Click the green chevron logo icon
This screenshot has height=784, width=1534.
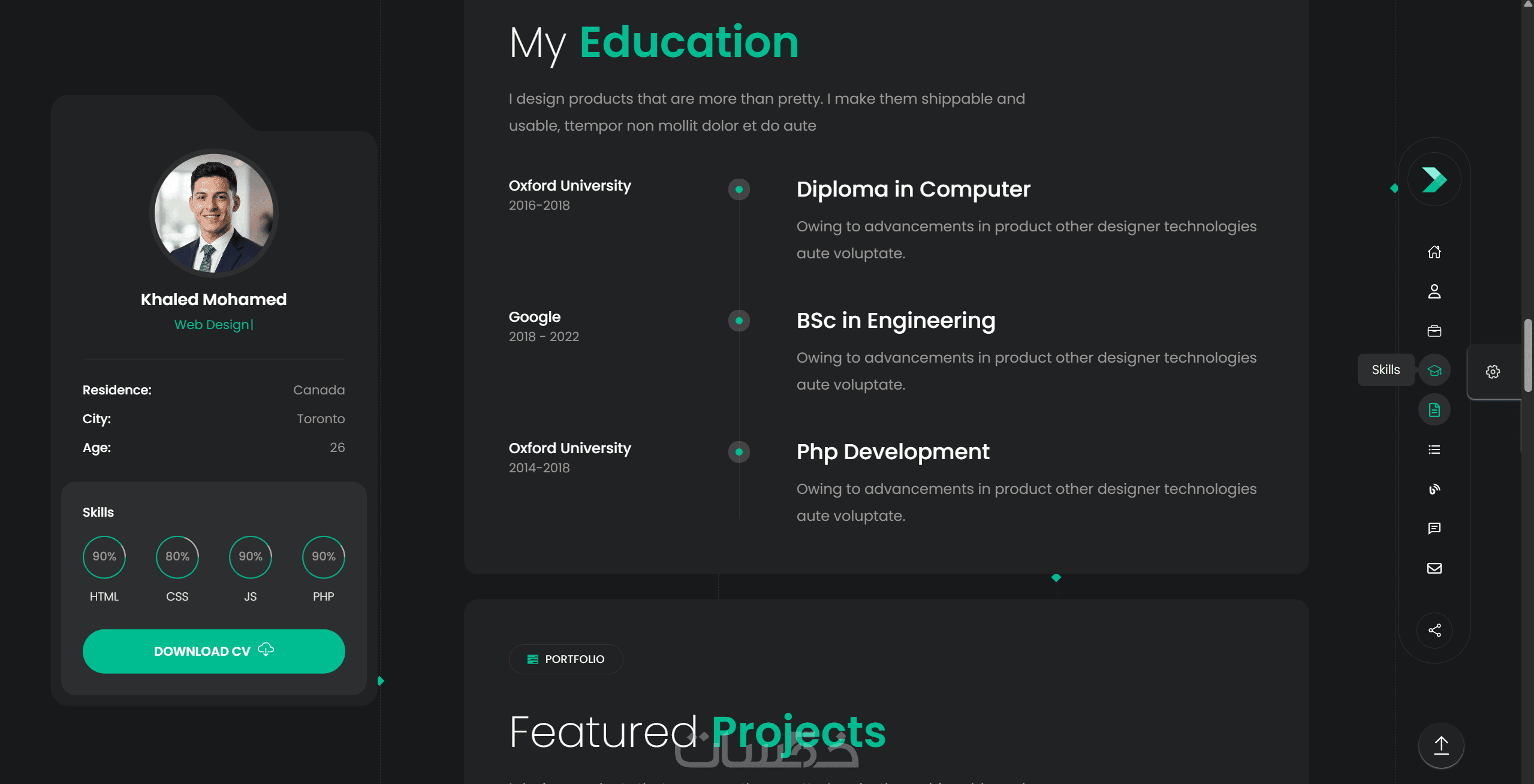(1434, 180)
